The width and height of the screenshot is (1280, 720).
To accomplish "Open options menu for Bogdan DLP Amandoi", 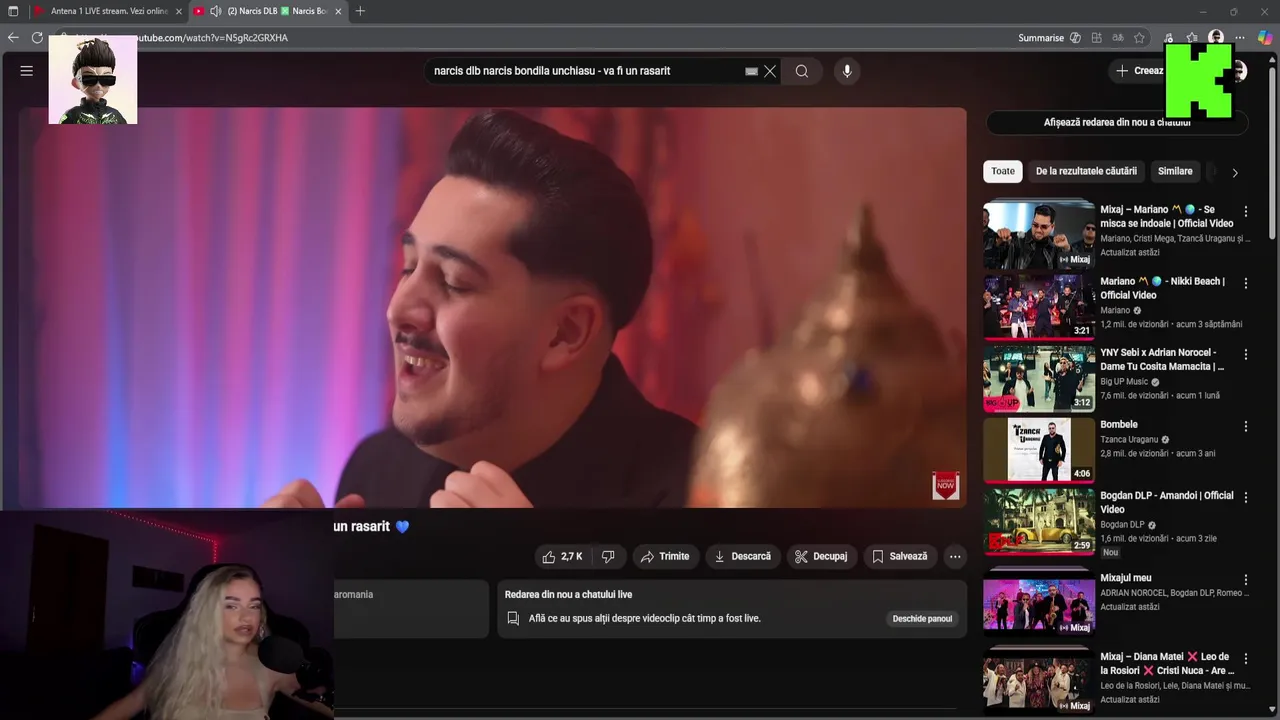I will [1246, 497].
